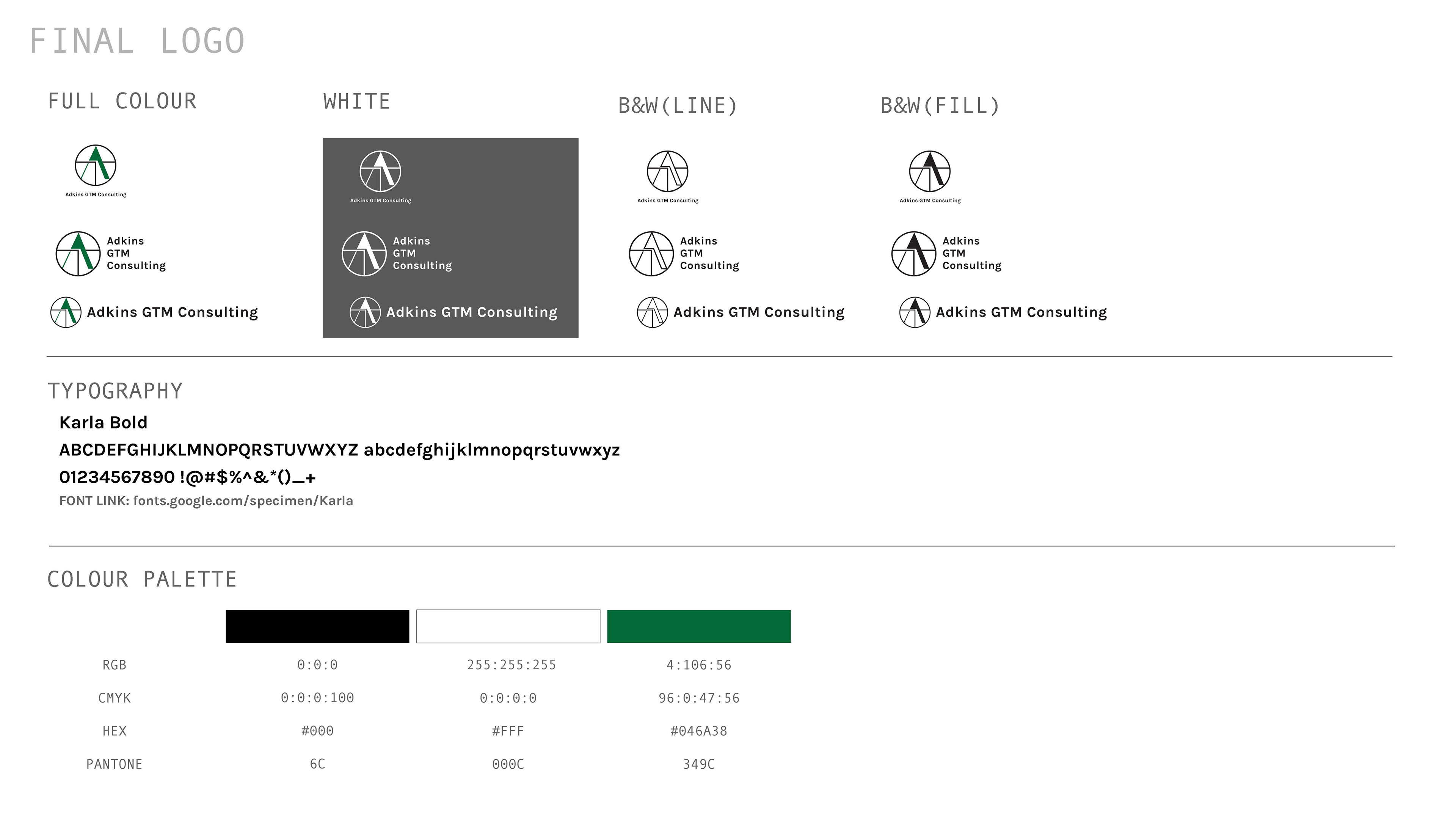Viewport: 1456px width, 819px height.
Task: Click three-line Adkins GTM Consulting text on grey panel
Action: click(x=422, y=254)
